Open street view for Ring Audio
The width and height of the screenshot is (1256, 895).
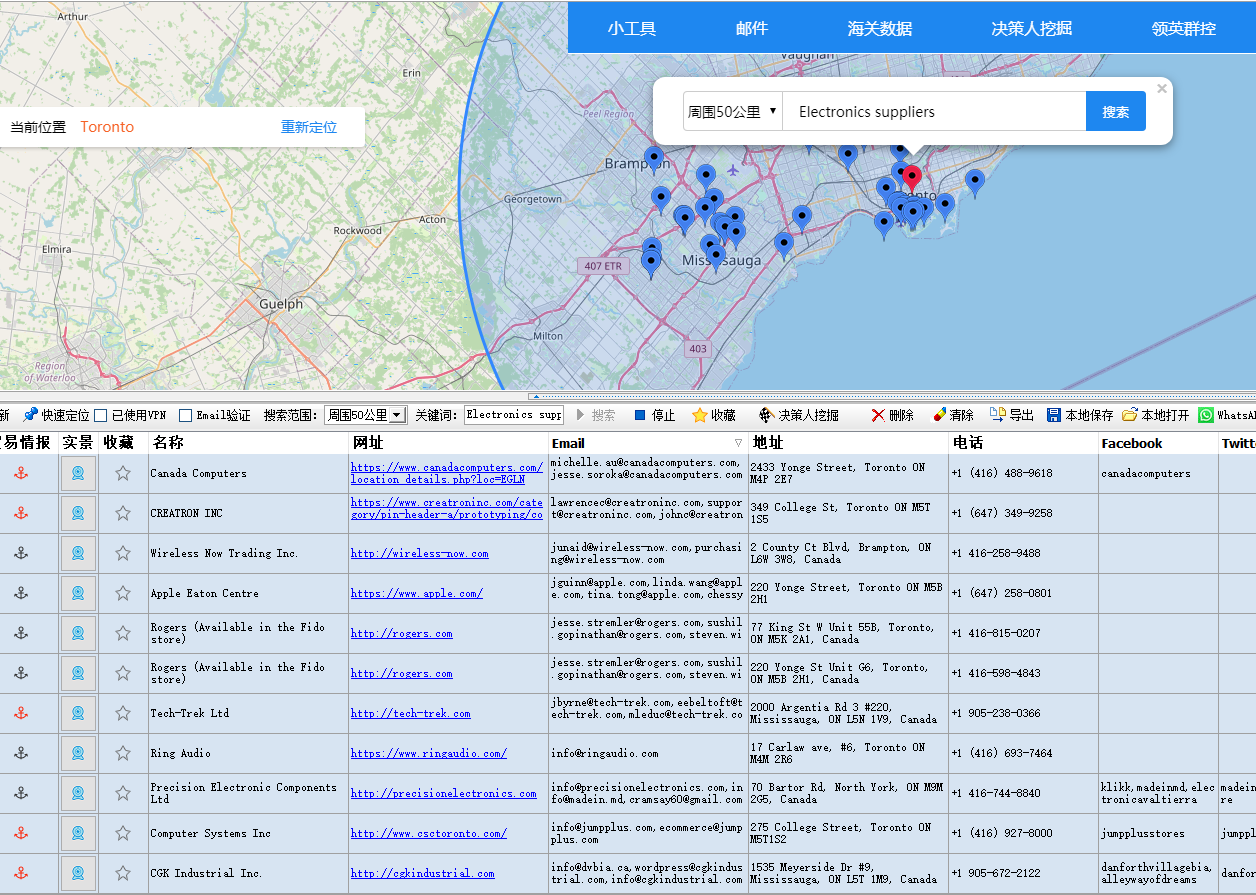click(78, 753)
